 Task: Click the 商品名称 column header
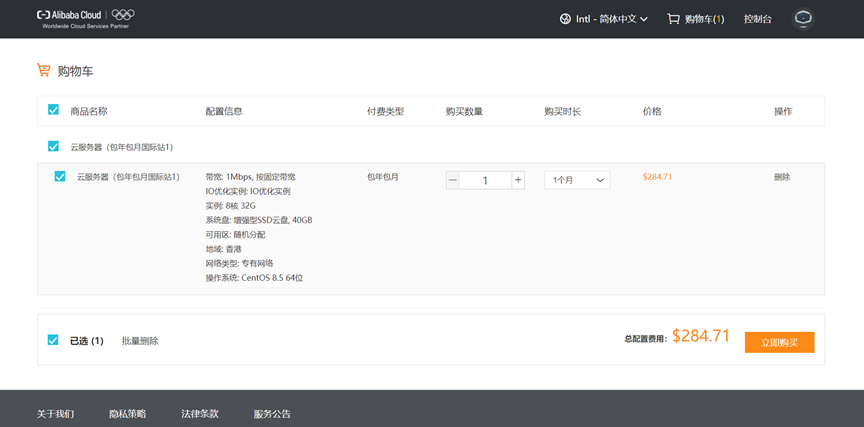pos(89,111)
